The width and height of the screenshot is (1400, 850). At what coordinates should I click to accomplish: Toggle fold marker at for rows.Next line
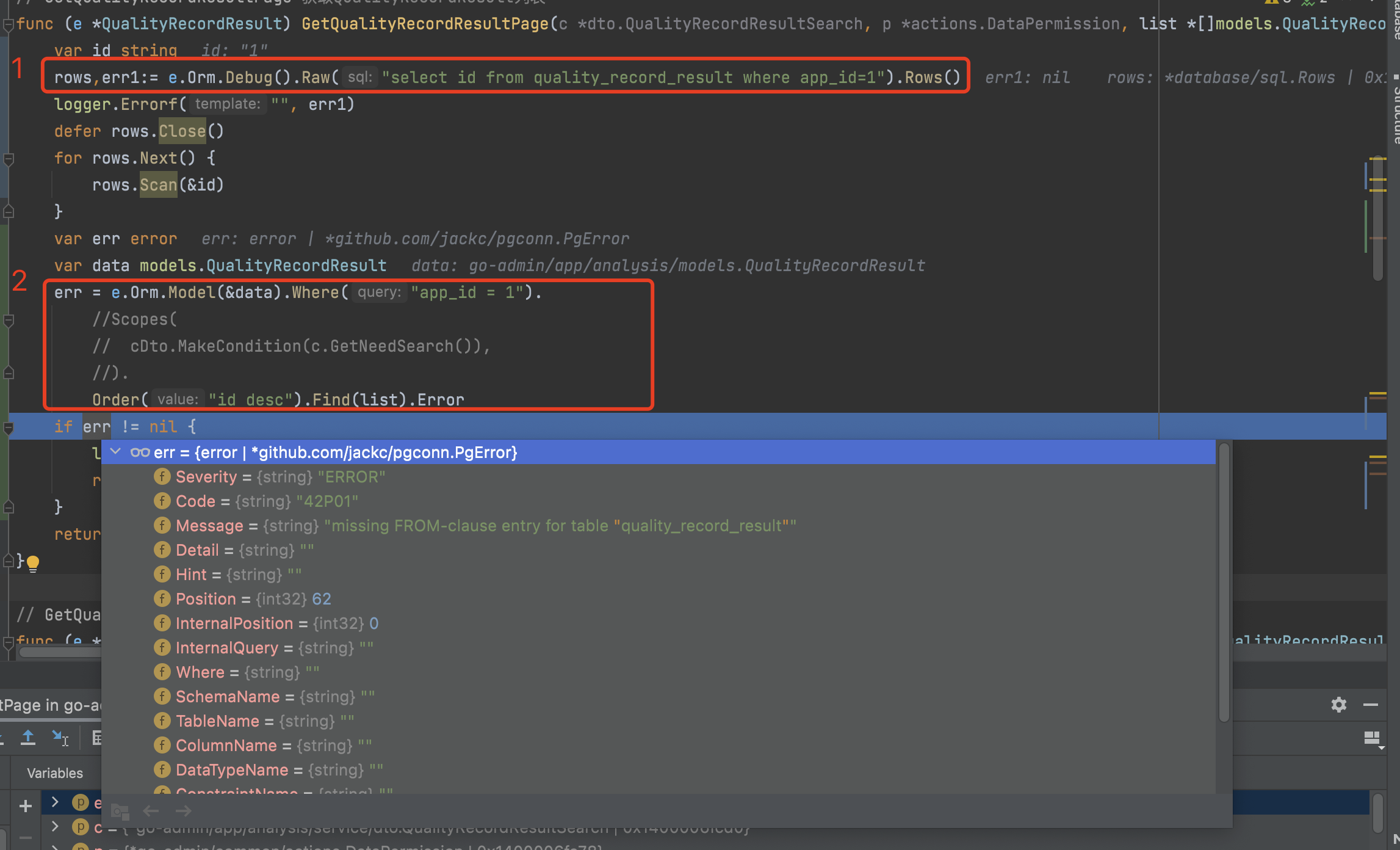(9, 159)
